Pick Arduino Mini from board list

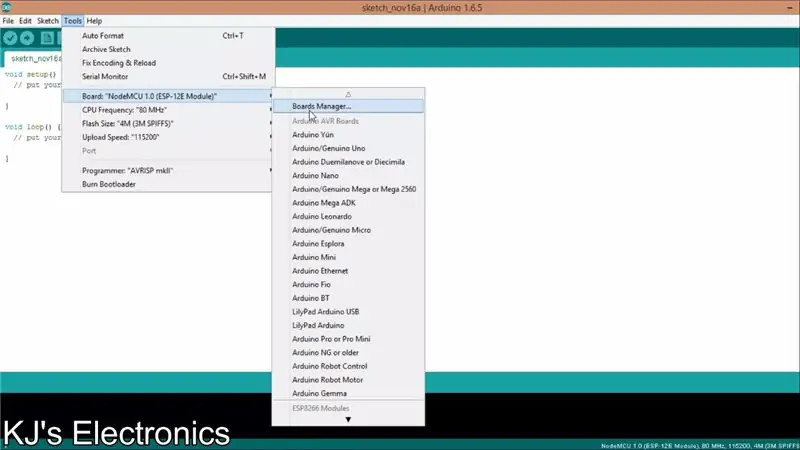click(348, 257)
